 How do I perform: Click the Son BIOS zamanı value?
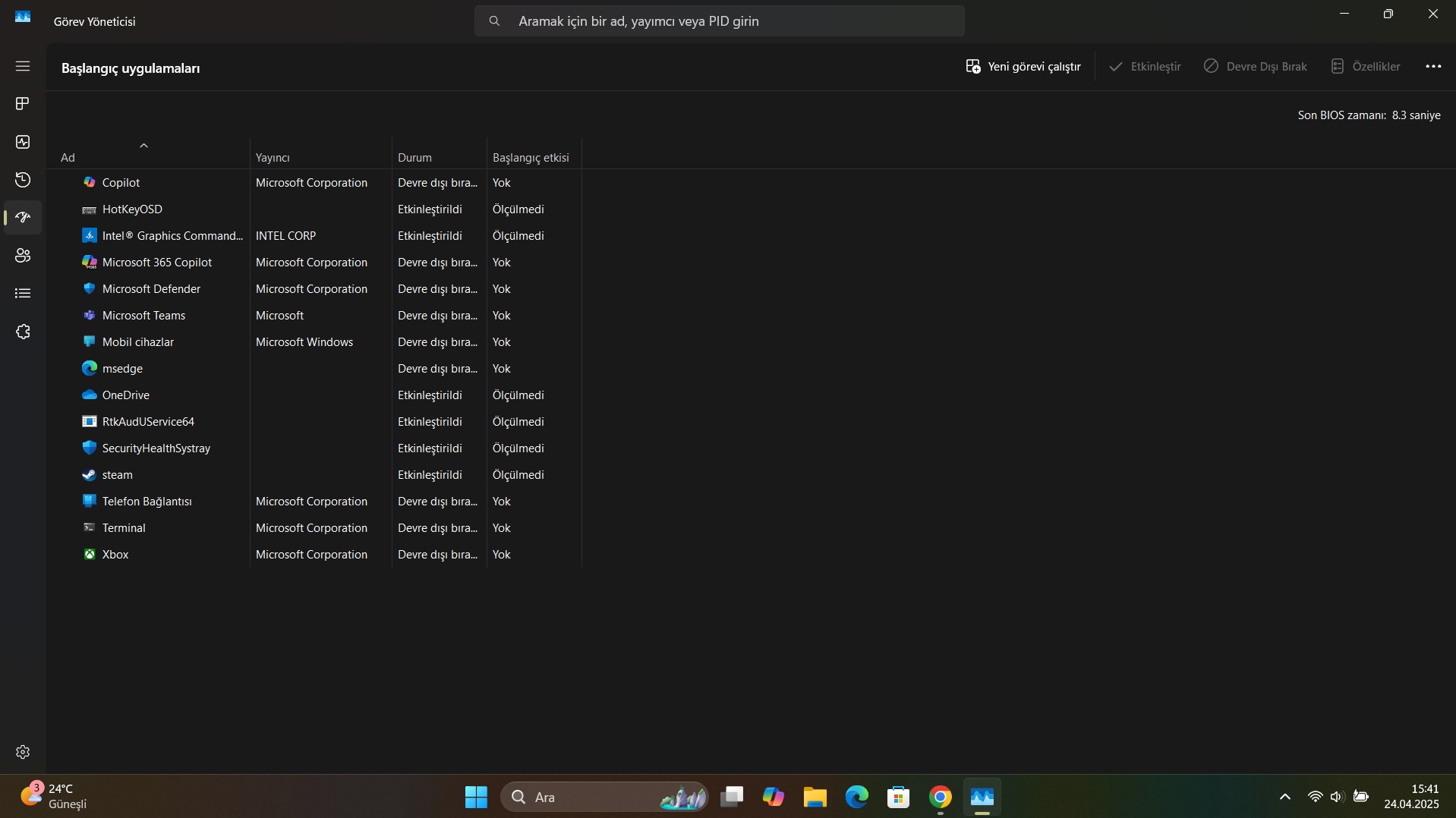[1417, 115]
